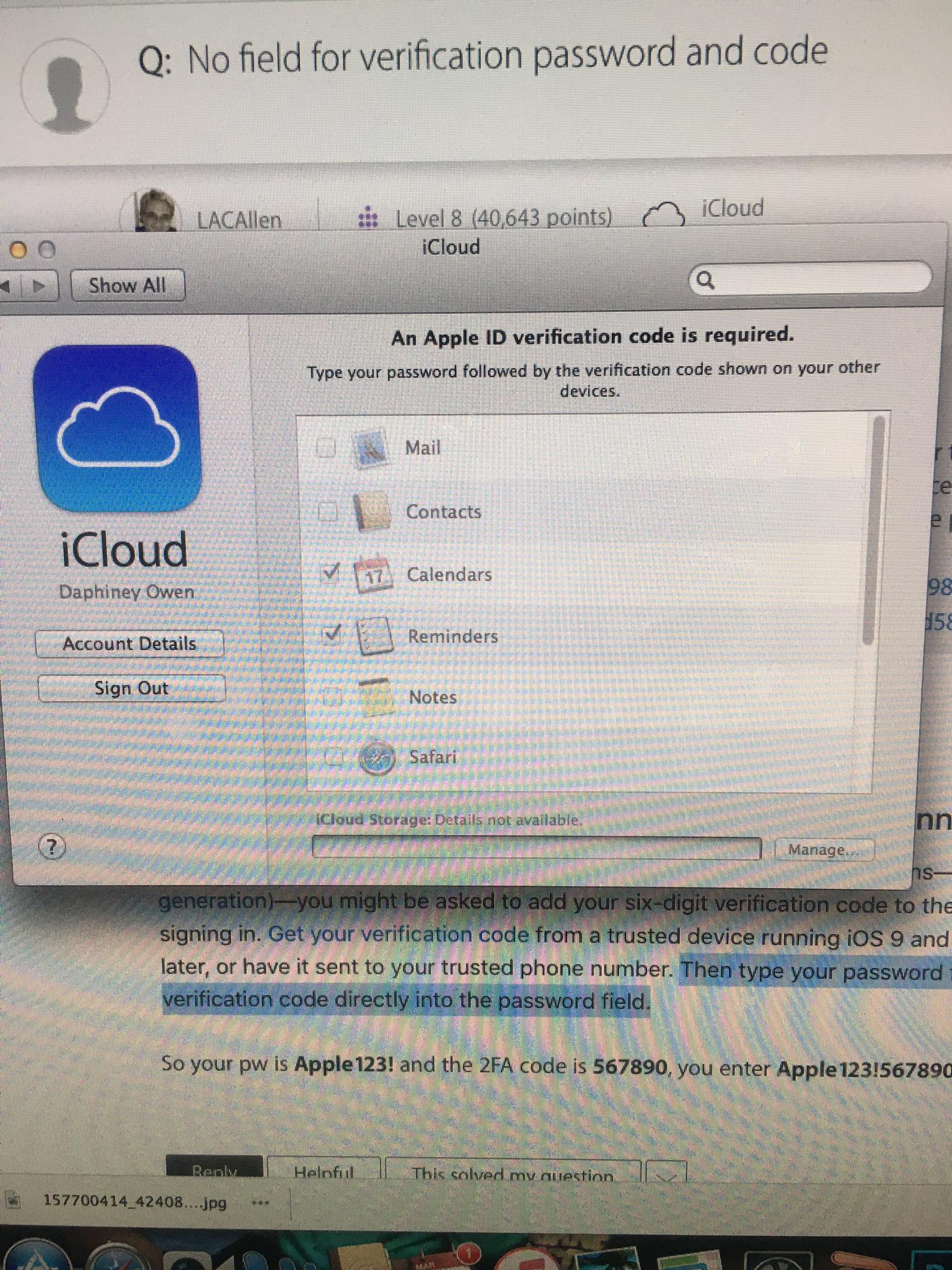Minimize the iCloud window with yellow button
The height and width of the screenshot is (1270, 952).
(19, 250)
